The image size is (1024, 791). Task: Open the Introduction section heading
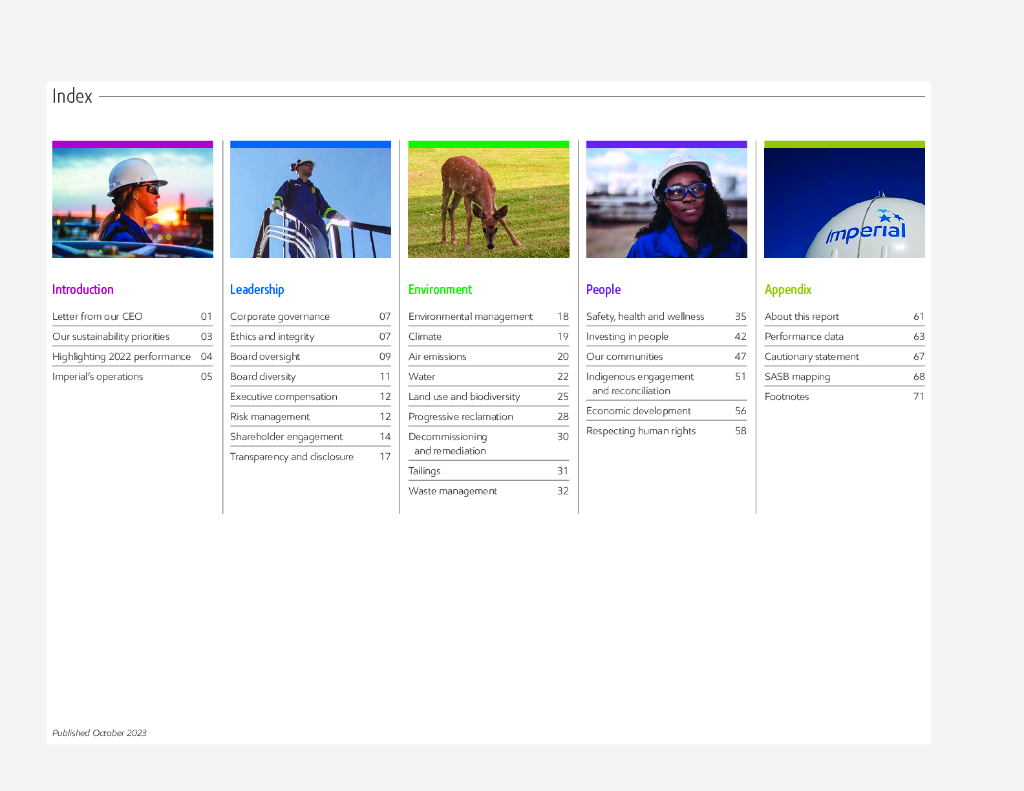point(83,290)
